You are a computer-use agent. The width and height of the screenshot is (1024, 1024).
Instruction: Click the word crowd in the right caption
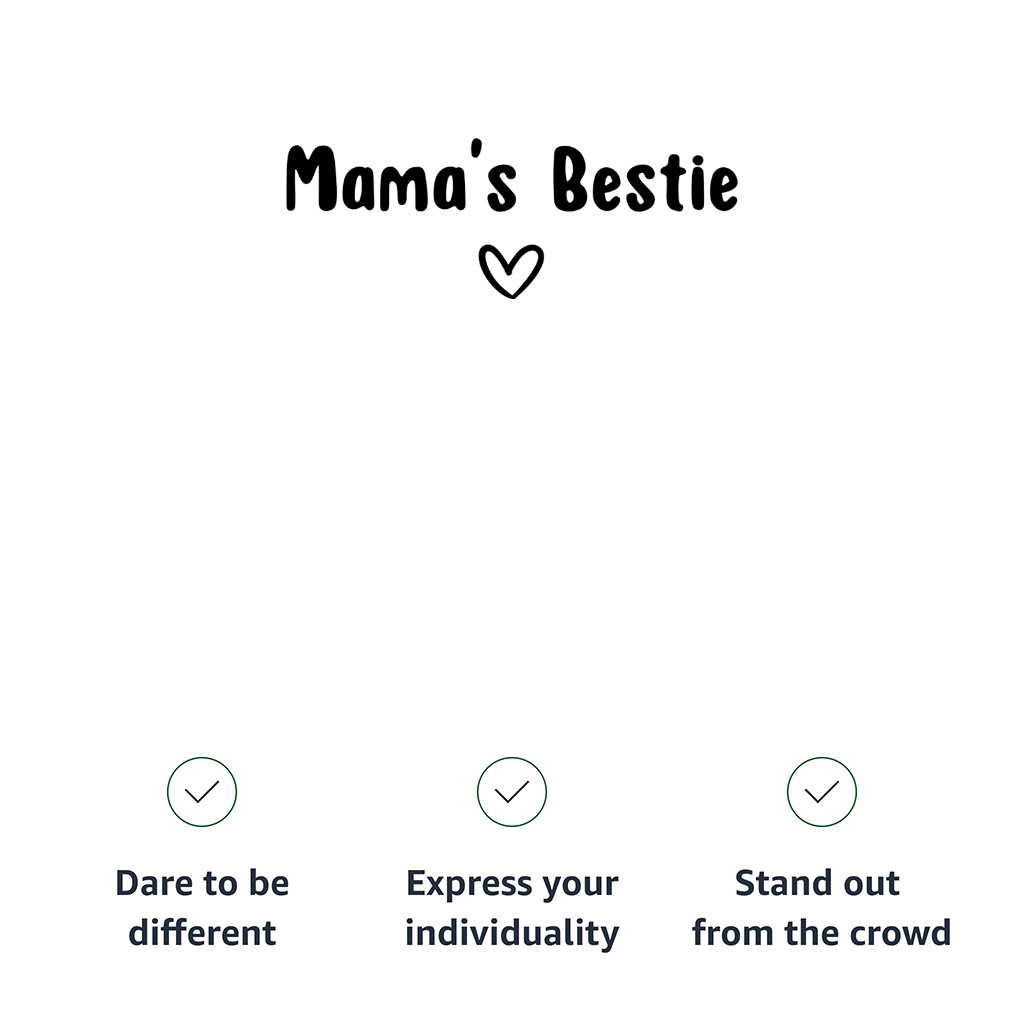coord(899,933)
